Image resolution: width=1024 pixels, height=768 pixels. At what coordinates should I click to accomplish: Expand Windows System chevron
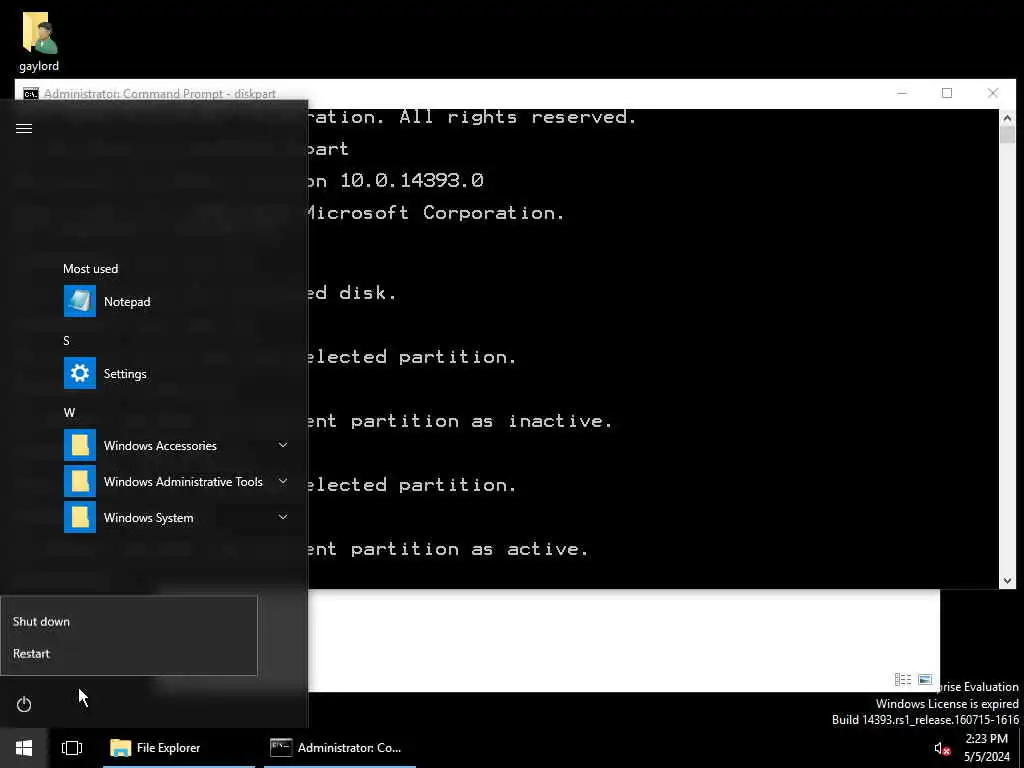pyautogui.click(x=283, y=517)
